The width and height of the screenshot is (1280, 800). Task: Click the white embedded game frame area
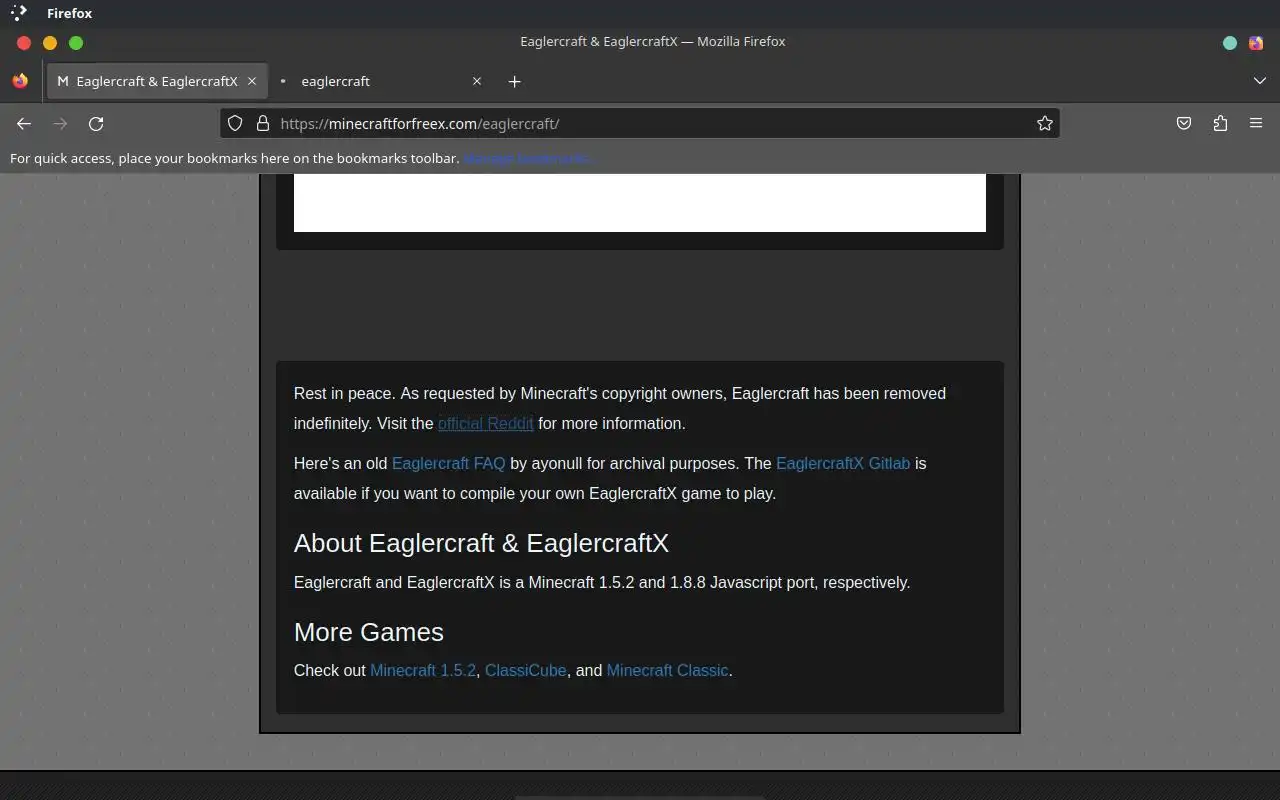click(x=640, y=203)
